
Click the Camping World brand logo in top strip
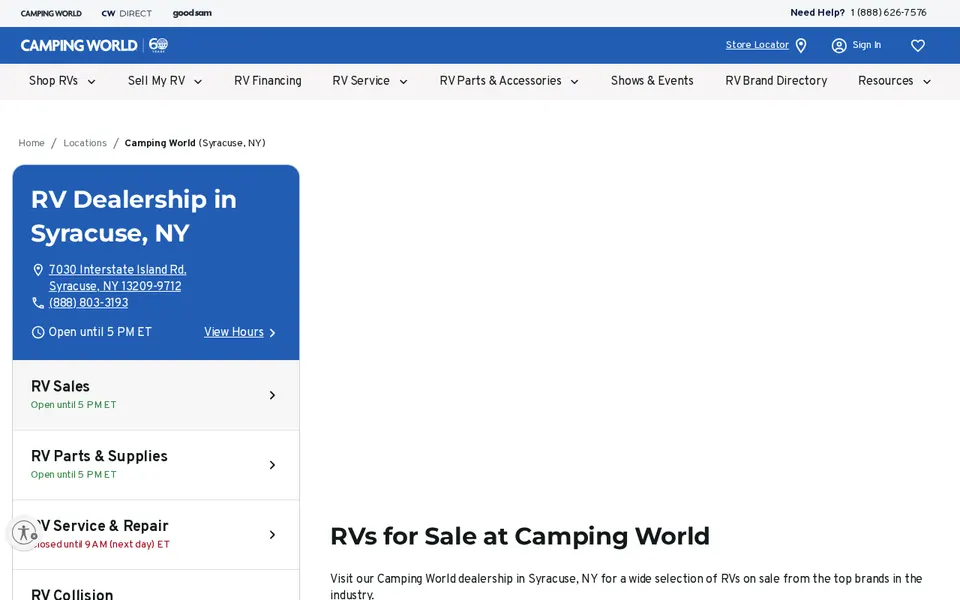click(x=51, y=13)
